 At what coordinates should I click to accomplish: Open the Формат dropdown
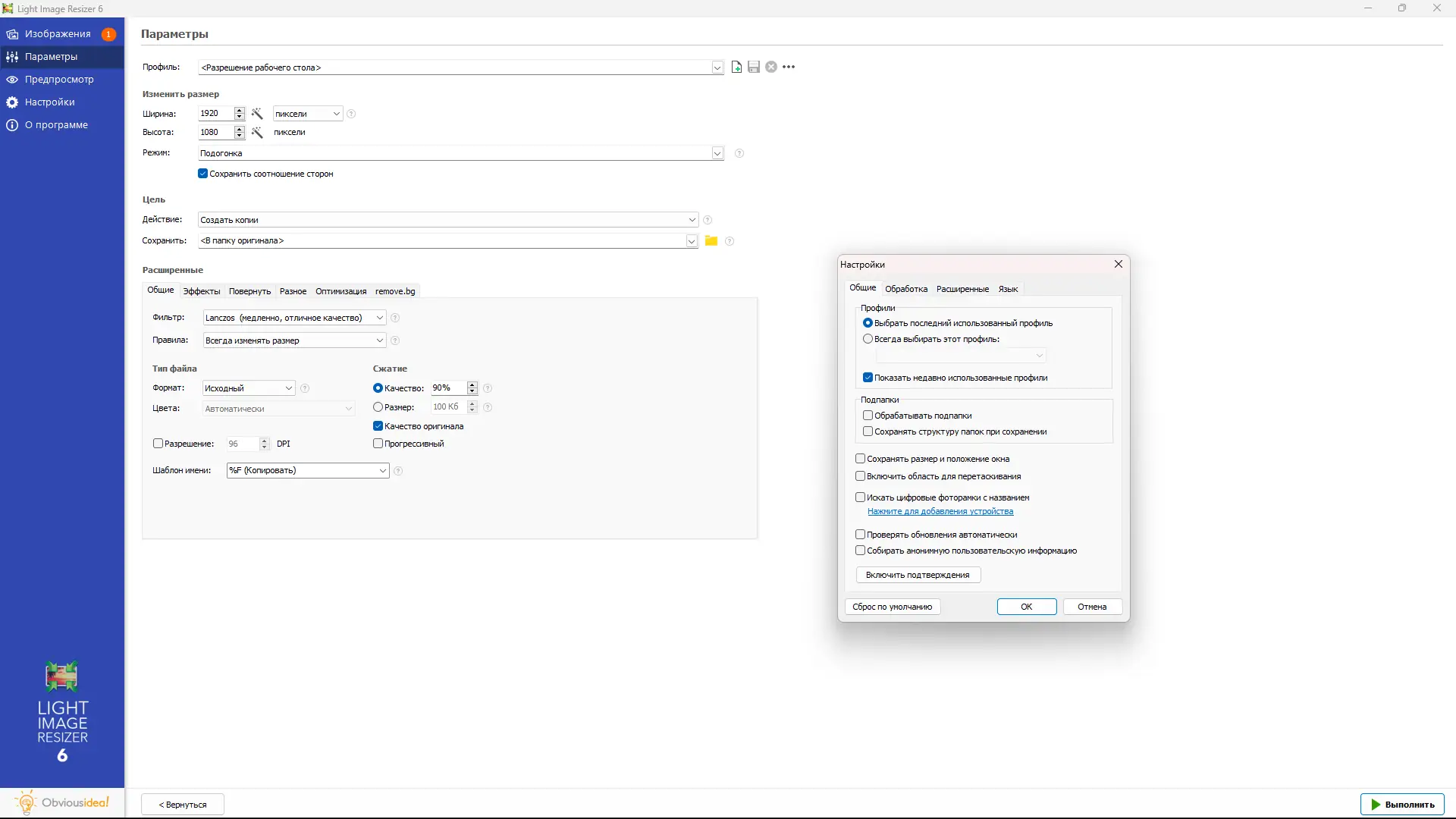click(288, 388)
